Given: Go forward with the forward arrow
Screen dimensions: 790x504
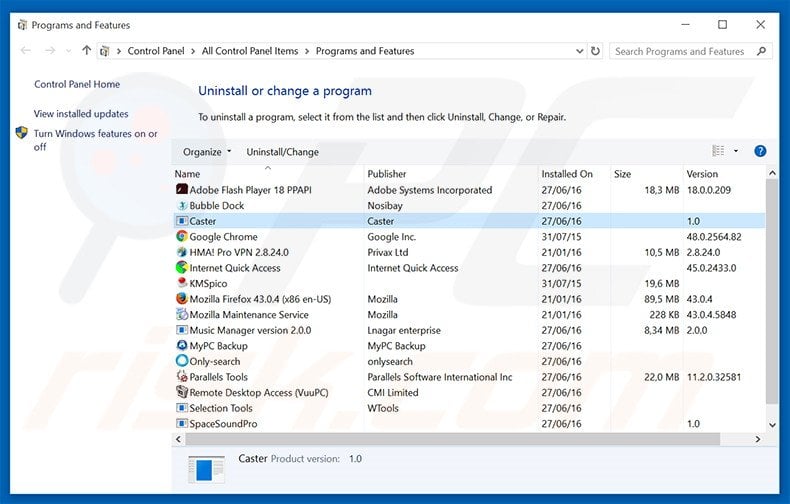Looking at the screenshot, I should (x=49, y=50).
